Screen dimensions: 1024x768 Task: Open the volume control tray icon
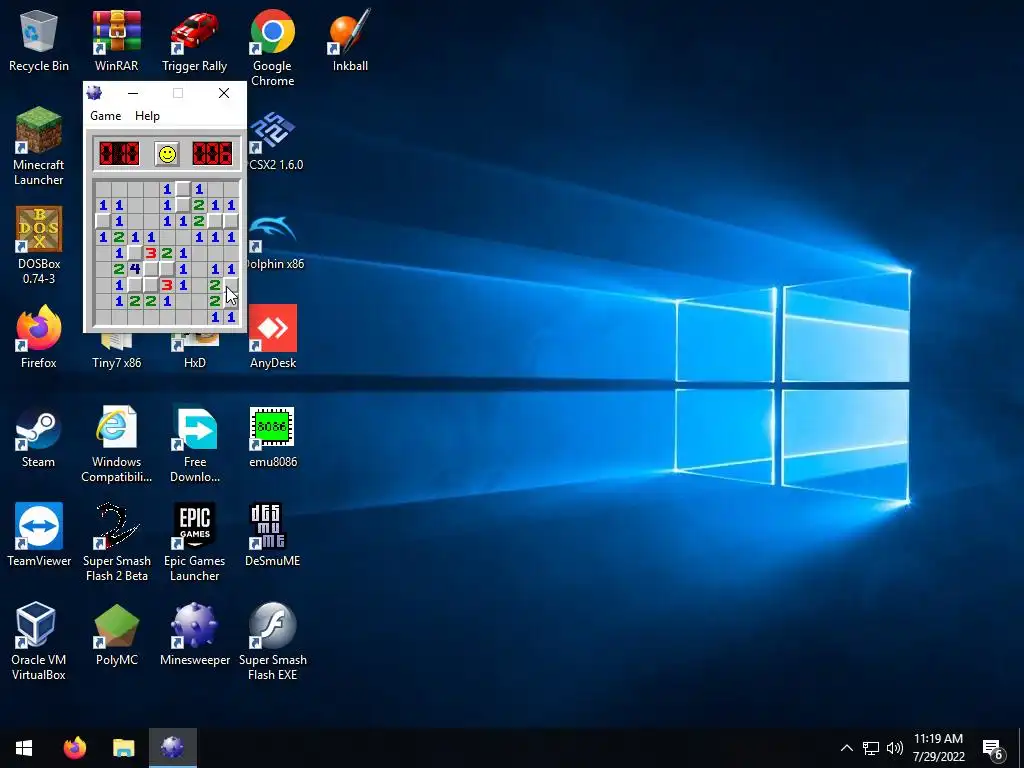point(895,748)
